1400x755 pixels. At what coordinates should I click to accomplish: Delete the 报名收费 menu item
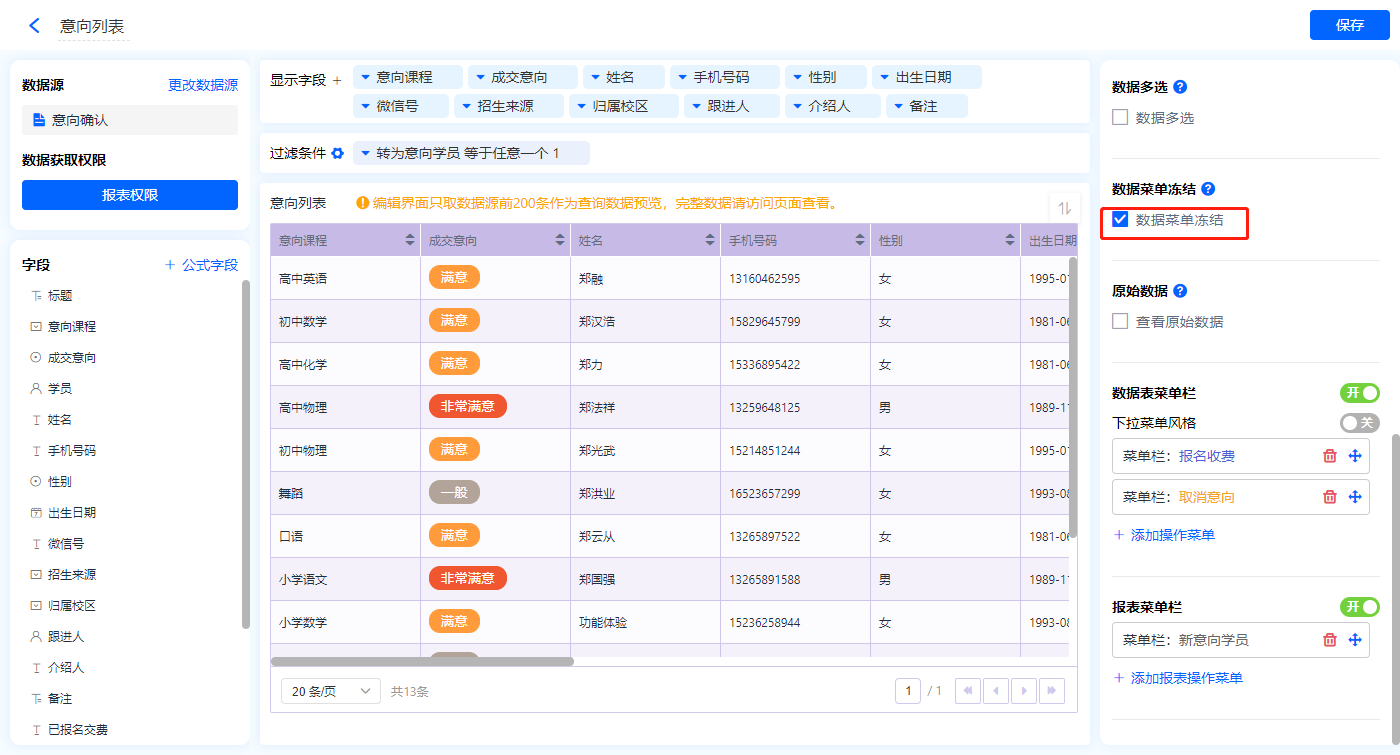pyautogui.click(x=1329, y=456)
